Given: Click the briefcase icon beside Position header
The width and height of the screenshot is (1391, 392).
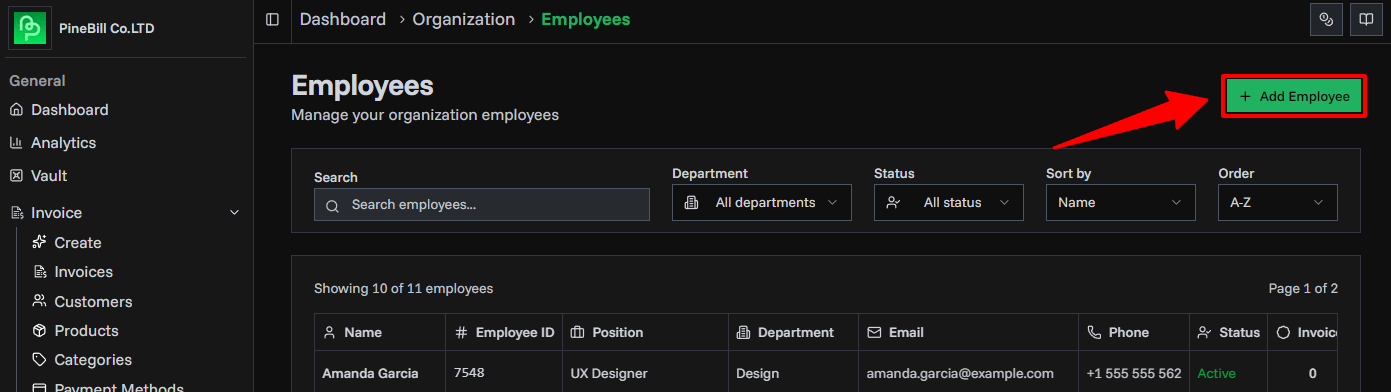Looking at the screenshot, I should pos(578,332).
